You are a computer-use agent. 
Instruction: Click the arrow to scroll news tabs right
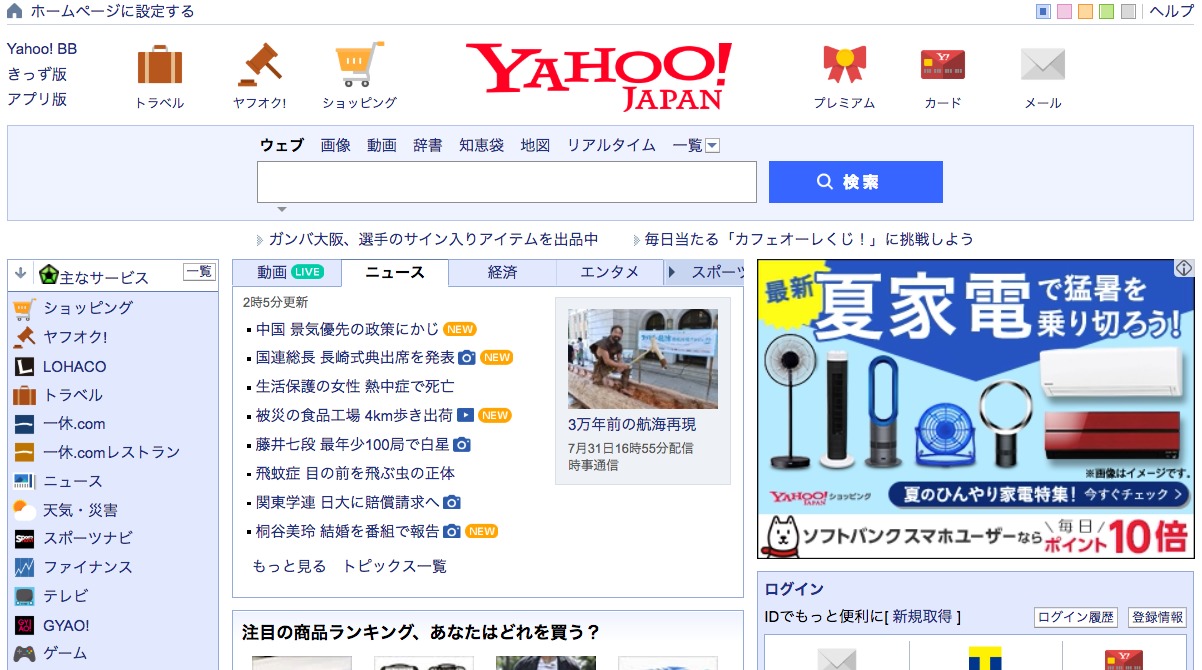click(x=672, y=272)
